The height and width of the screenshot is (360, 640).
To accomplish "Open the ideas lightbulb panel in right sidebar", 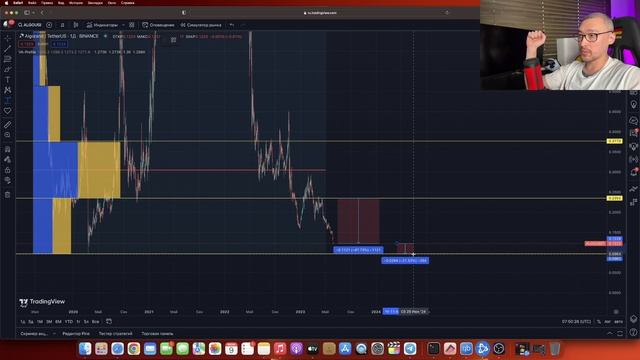I will [633, 105].
